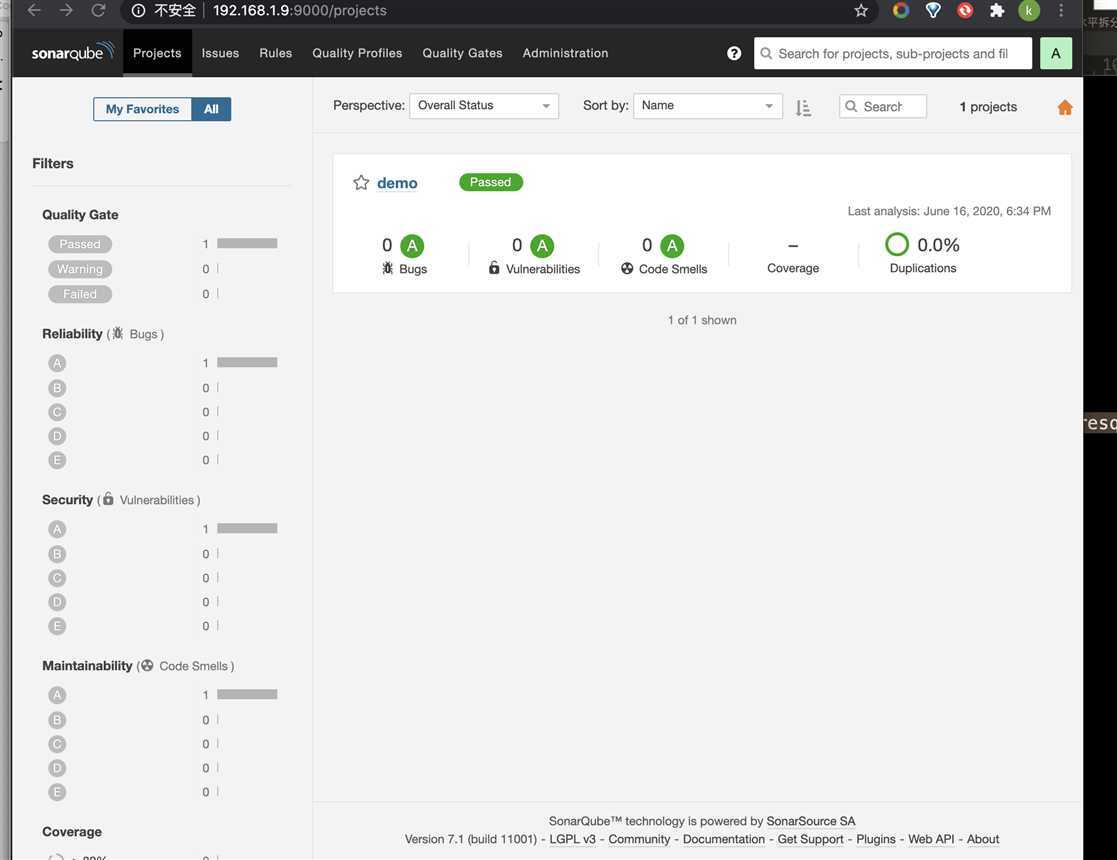Click the green k profile avatar in browser

(1029, 10)
